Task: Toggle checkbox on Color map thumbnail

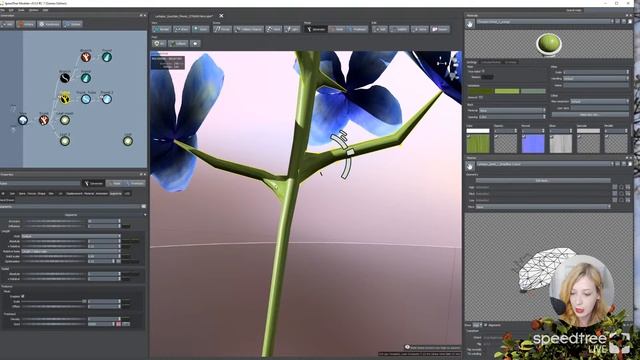Action: pos(469,137)
